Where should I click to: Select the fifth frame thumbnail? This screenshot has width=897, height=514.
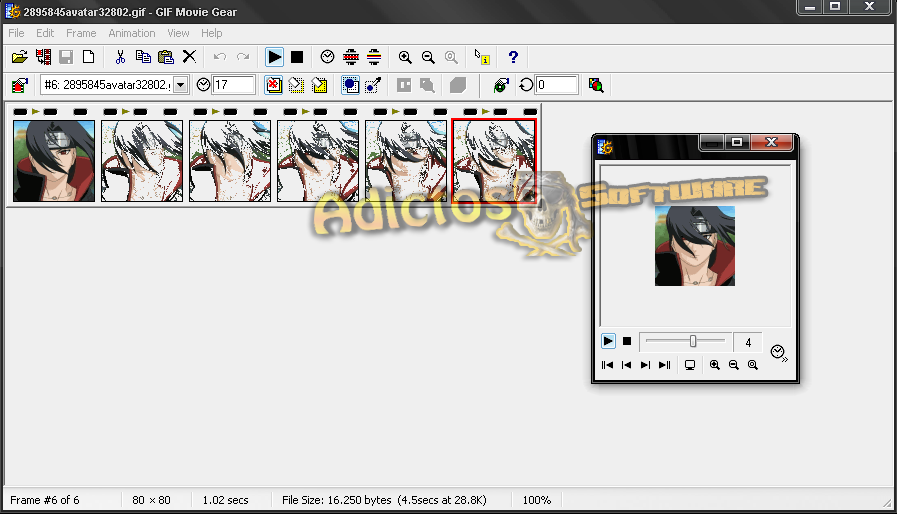(406, 161)
